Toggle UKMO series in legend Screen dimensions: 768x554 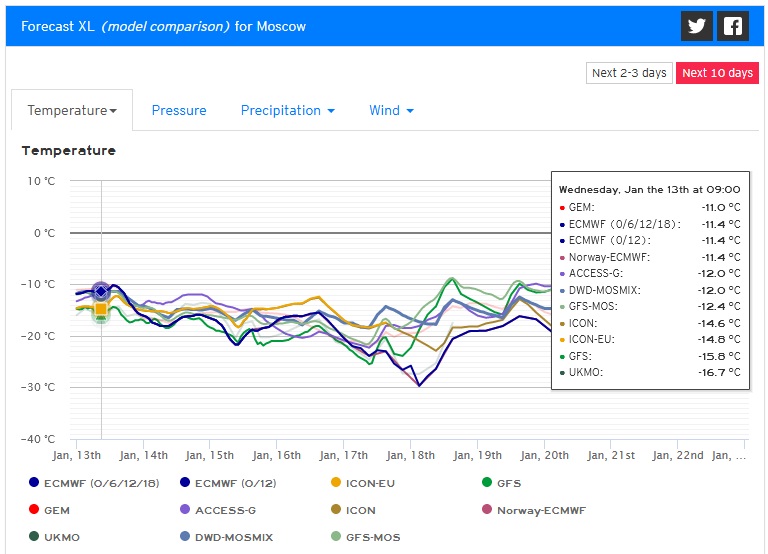pos(54,537)
